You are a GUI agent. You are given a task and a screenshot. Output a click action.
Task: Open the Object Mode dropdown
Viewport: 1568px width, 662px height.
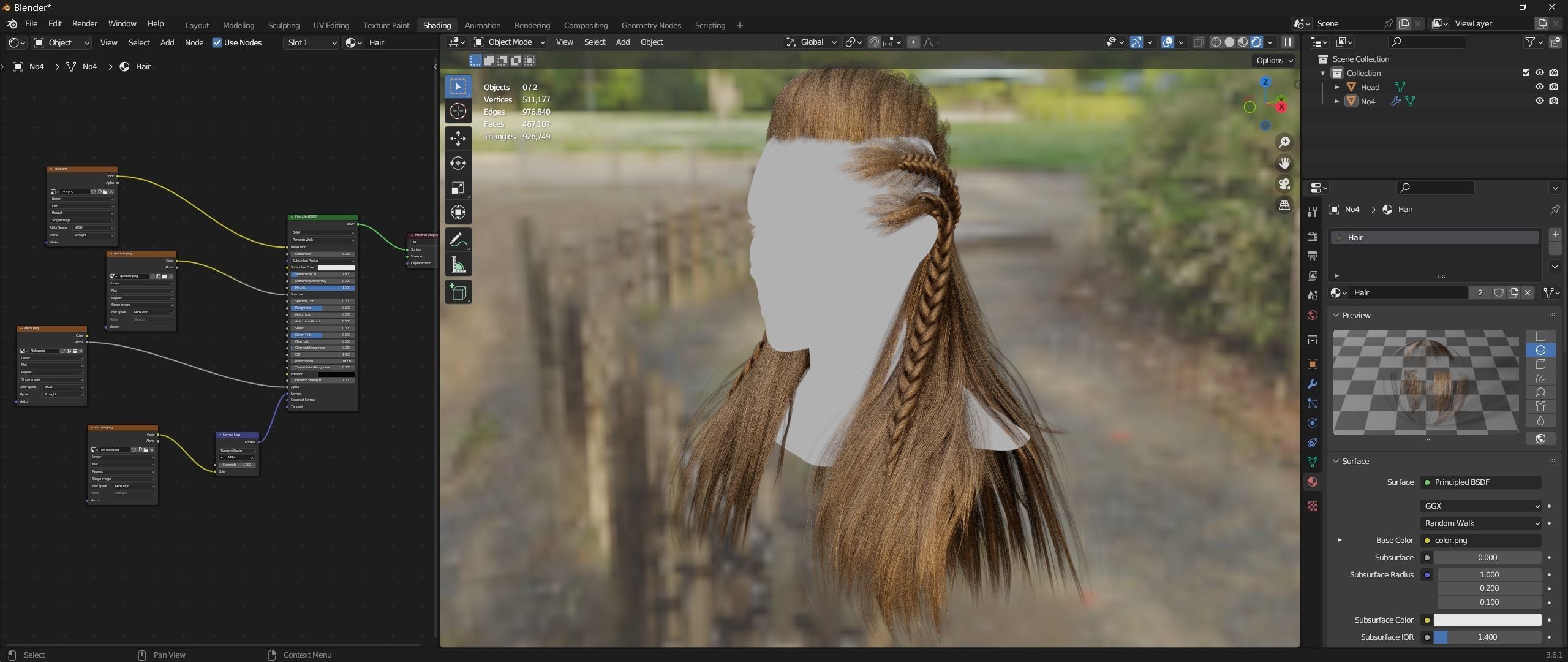click(510, 42)
